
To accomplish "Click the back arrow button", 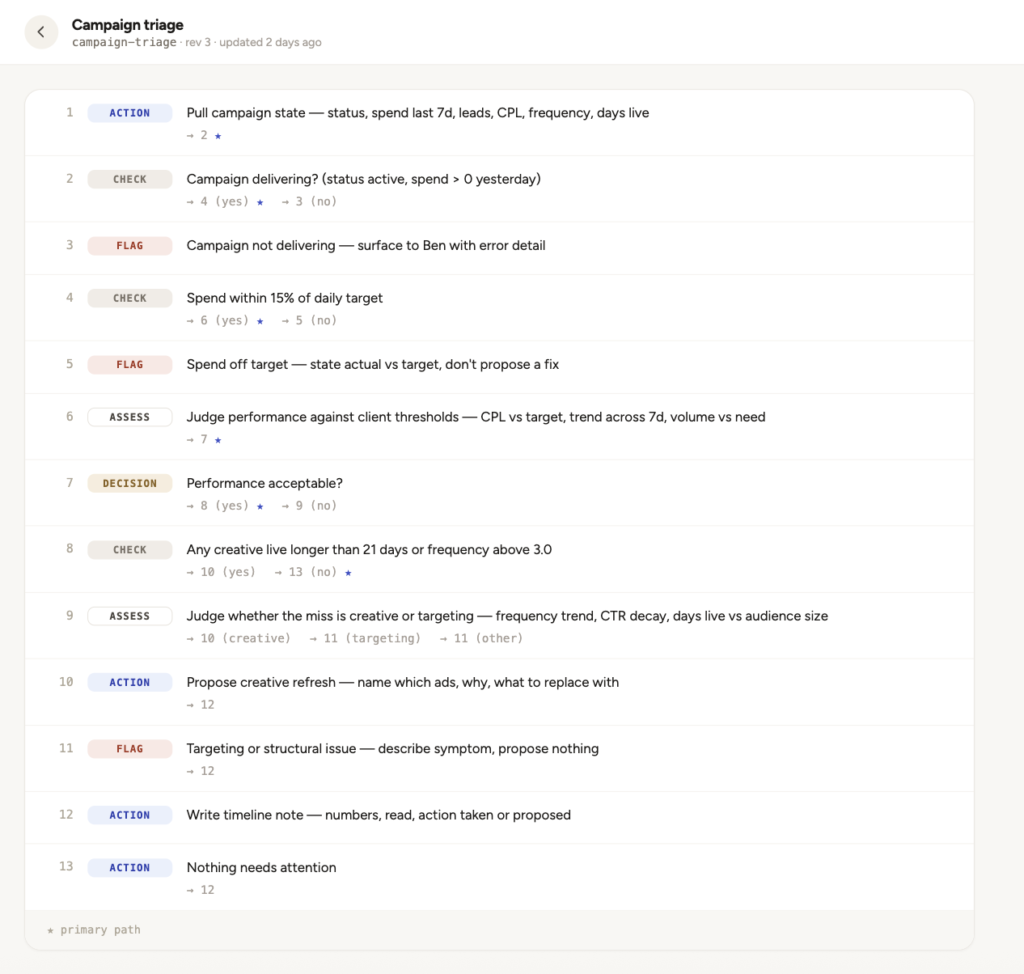I will (x=41, y=32).
